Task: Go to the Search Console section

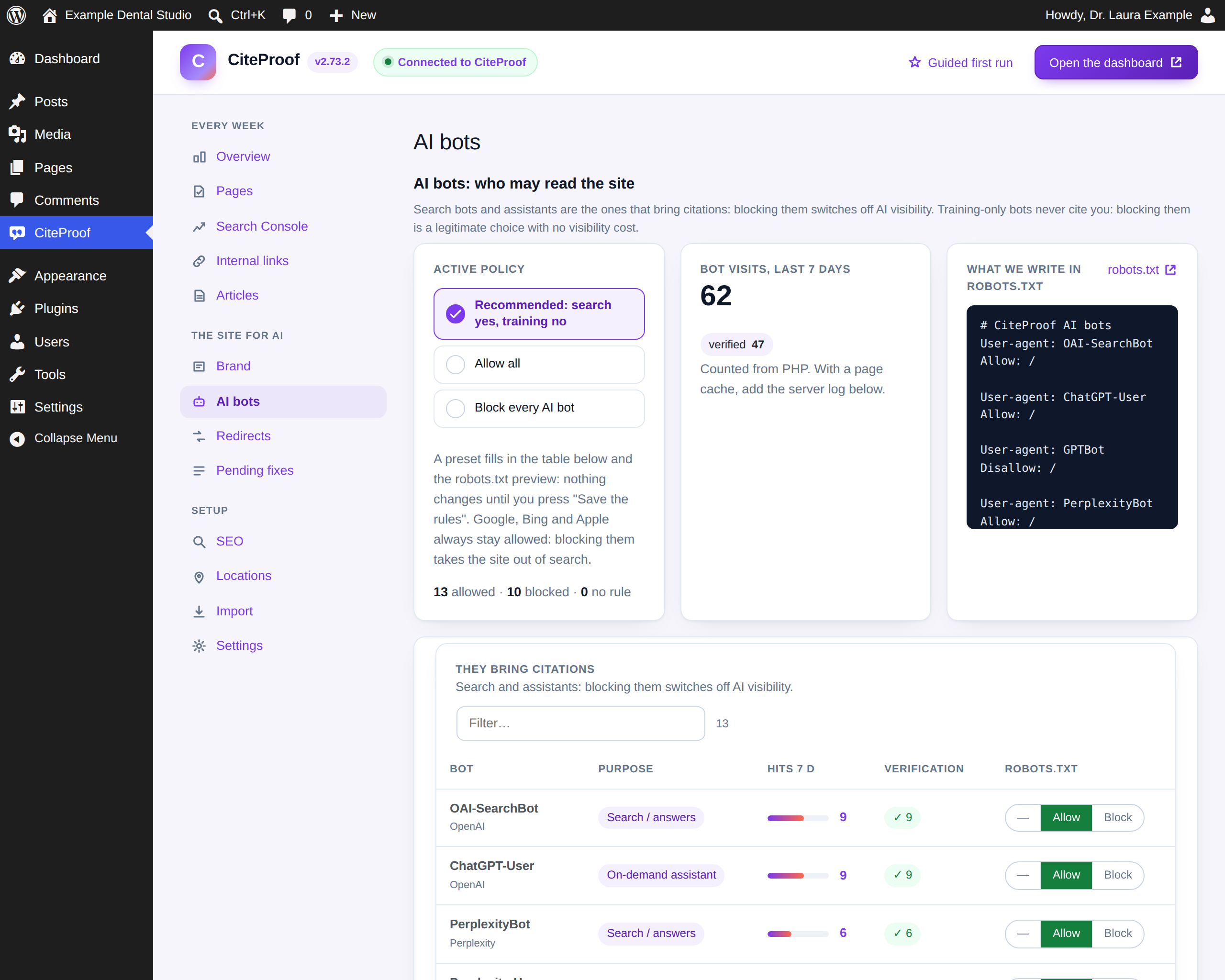Action: 283,227
